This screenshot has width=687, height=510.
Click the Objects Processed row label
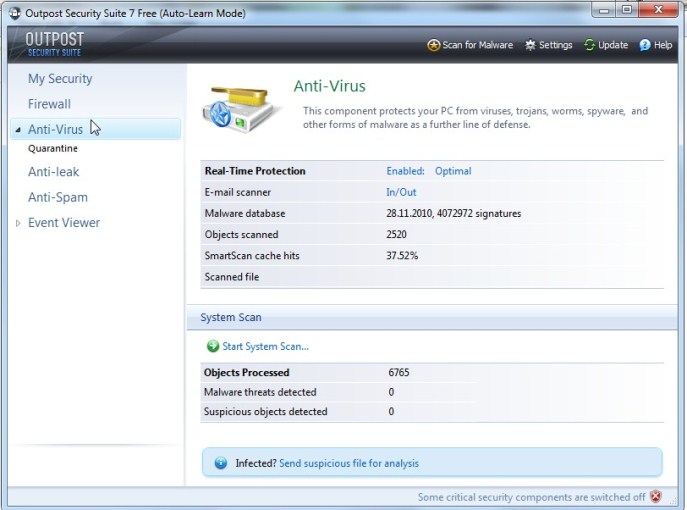pyautogui.click(x=246, y=372)
